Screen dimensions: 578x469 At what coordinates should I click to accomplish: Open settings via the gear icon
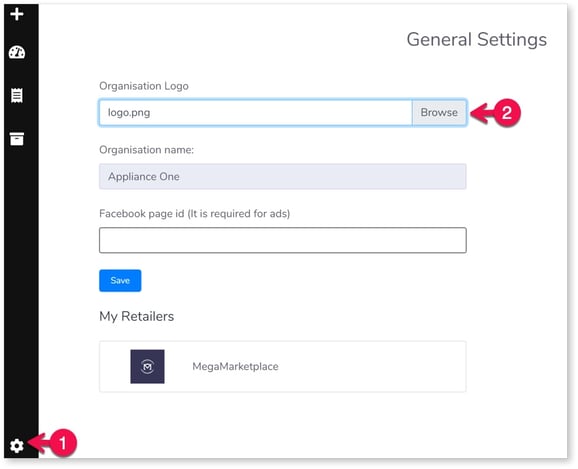pos(17,445)
